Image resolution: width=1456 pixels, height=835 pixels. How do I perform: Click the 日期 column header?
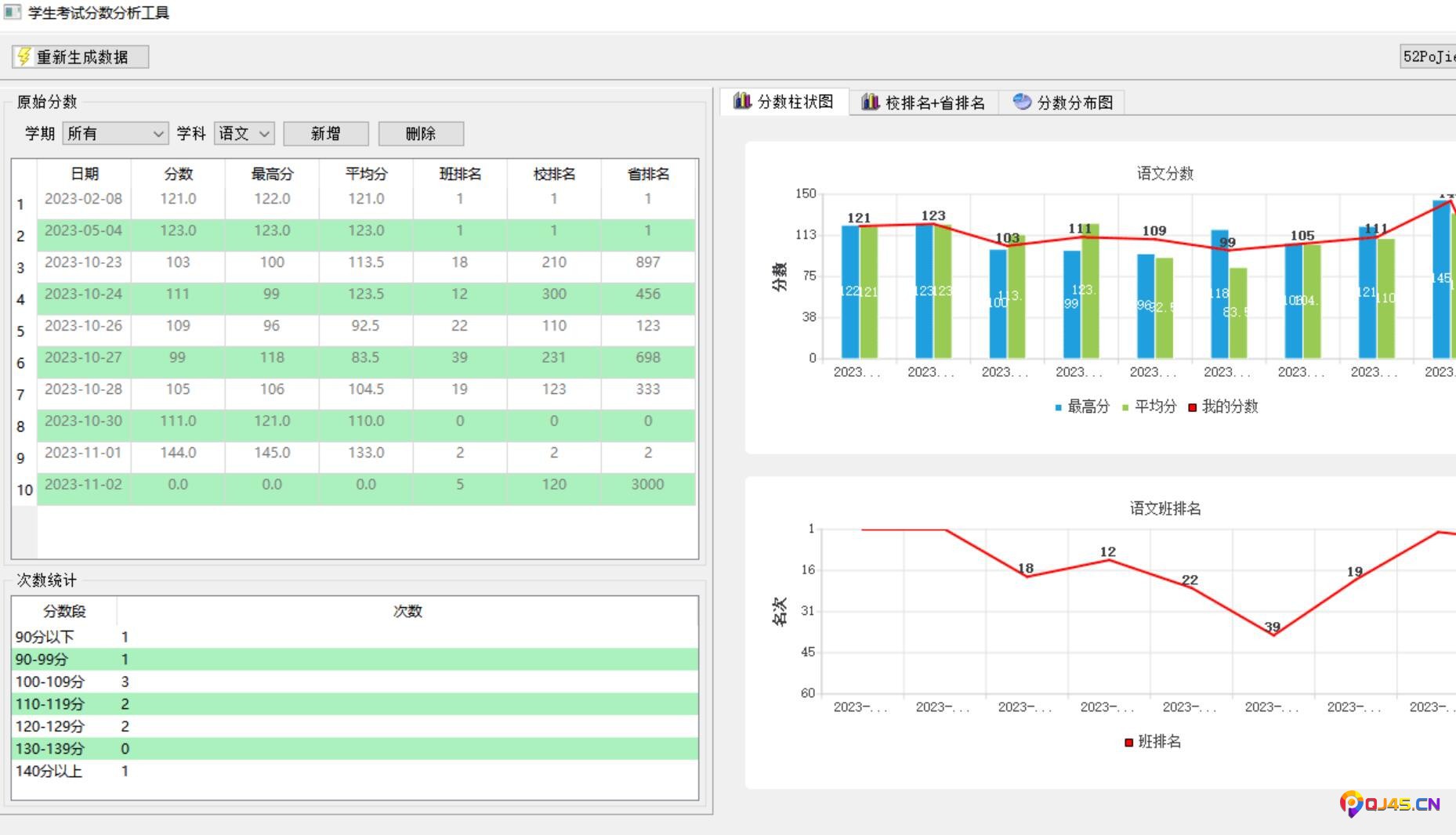(x=84, y=174)
